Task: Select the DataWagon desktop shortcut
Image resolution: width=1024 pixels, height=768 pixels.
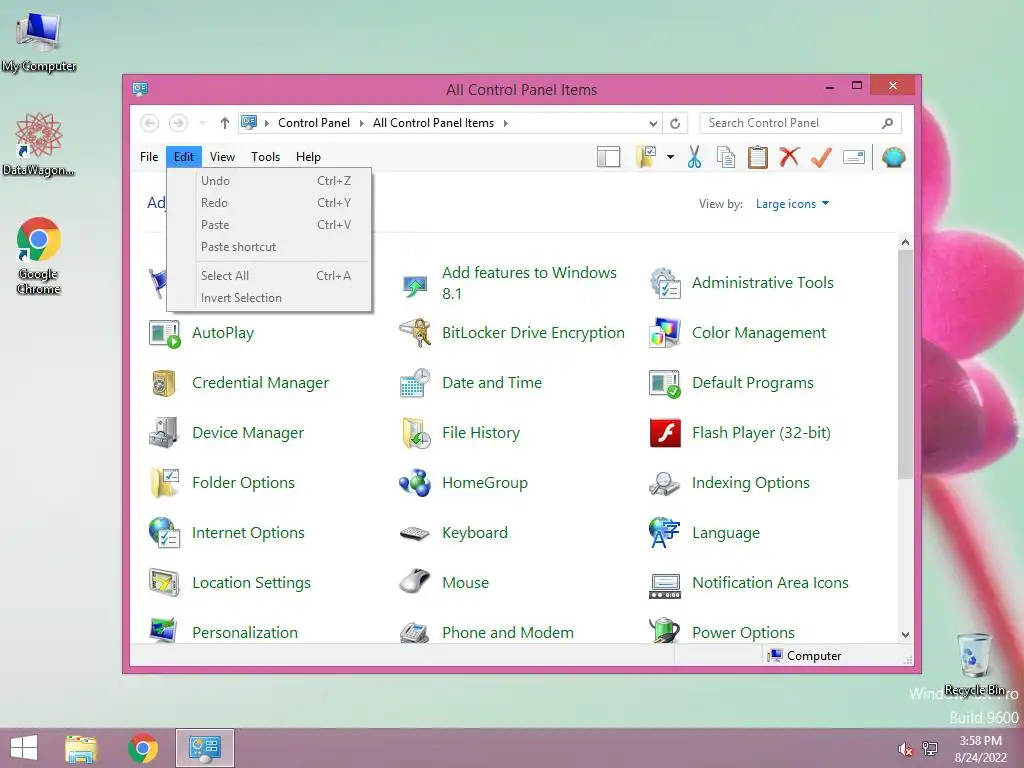Action: [x=38, y=144]
